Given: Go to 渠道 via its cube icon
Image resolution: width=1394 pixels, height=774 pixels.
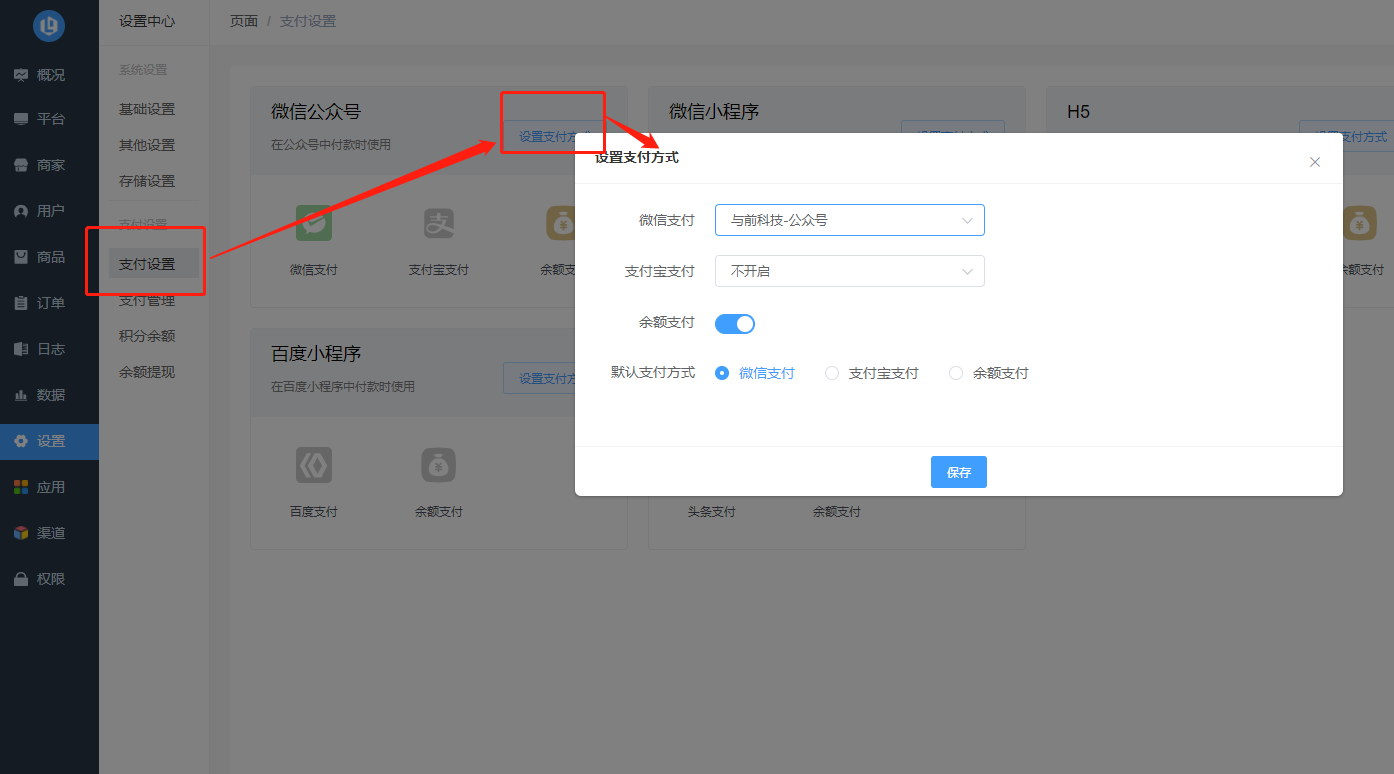Looking at the screenshot, I should 20,533.
